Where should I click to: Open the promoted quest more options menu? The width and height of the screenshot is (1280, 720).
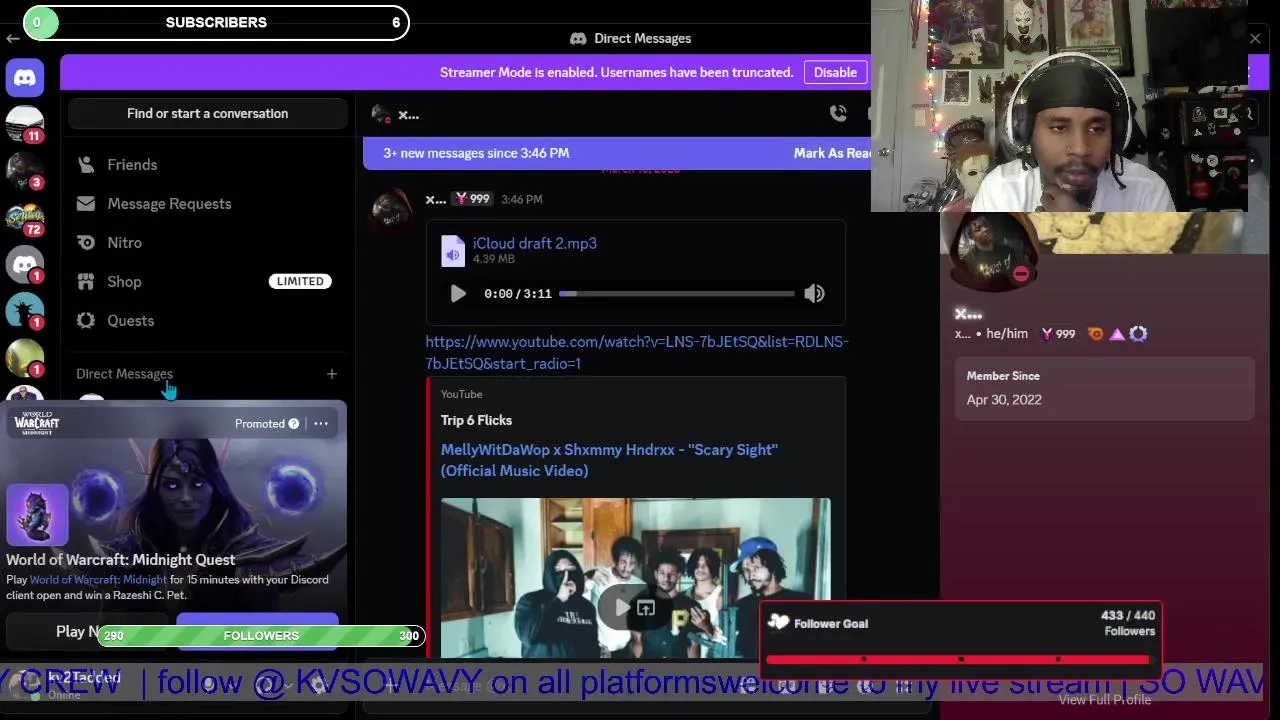321,424
